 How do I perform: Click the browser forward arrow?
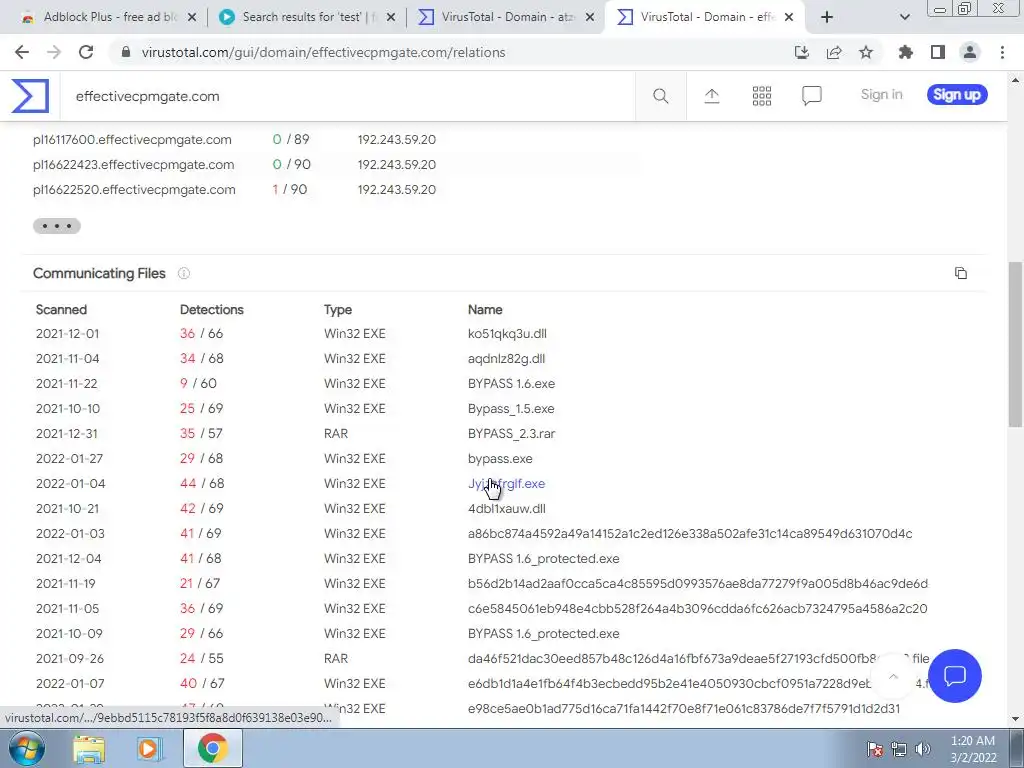[x=54, y=52]
